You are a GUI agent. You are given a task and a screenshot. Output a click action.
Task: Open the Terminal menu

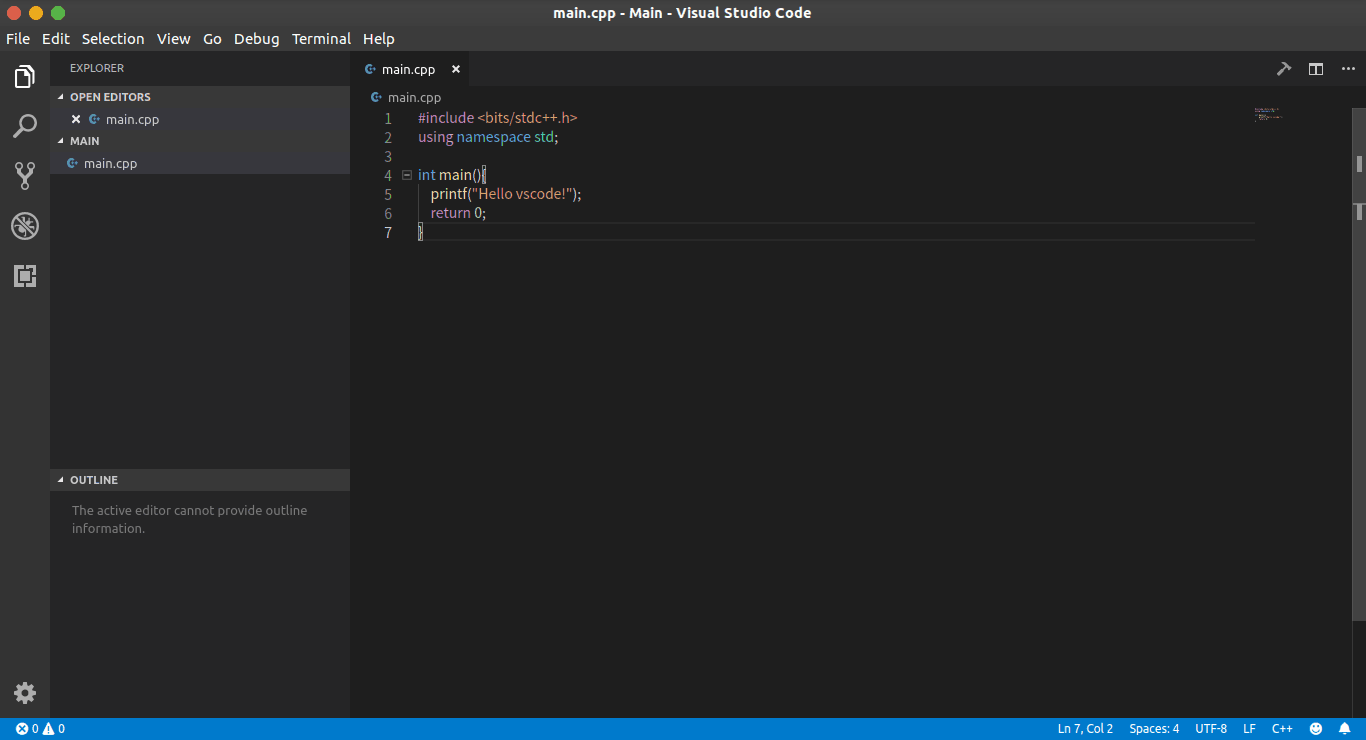321,38
